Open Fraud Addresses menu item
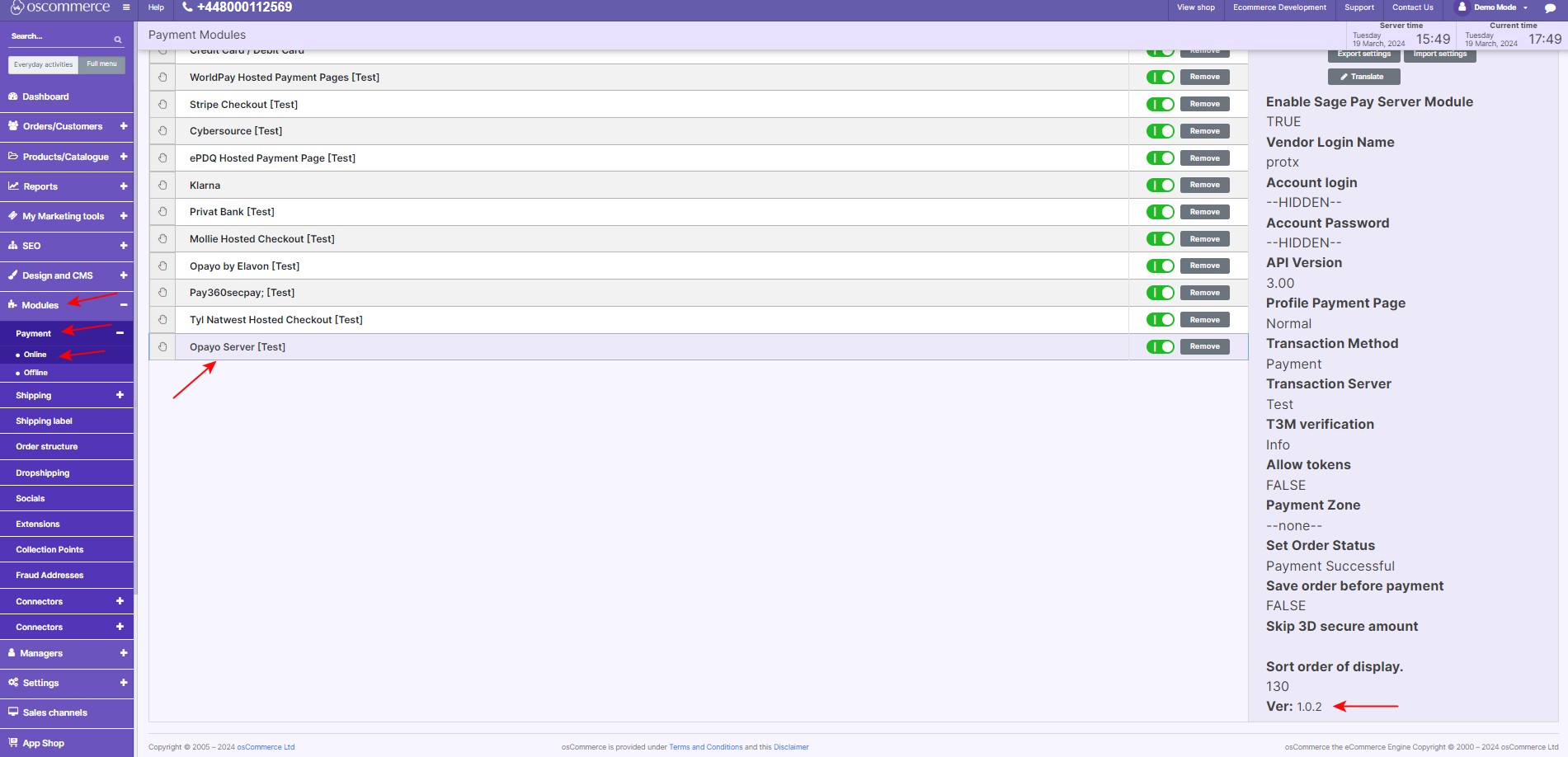 [x=49, y=576]
